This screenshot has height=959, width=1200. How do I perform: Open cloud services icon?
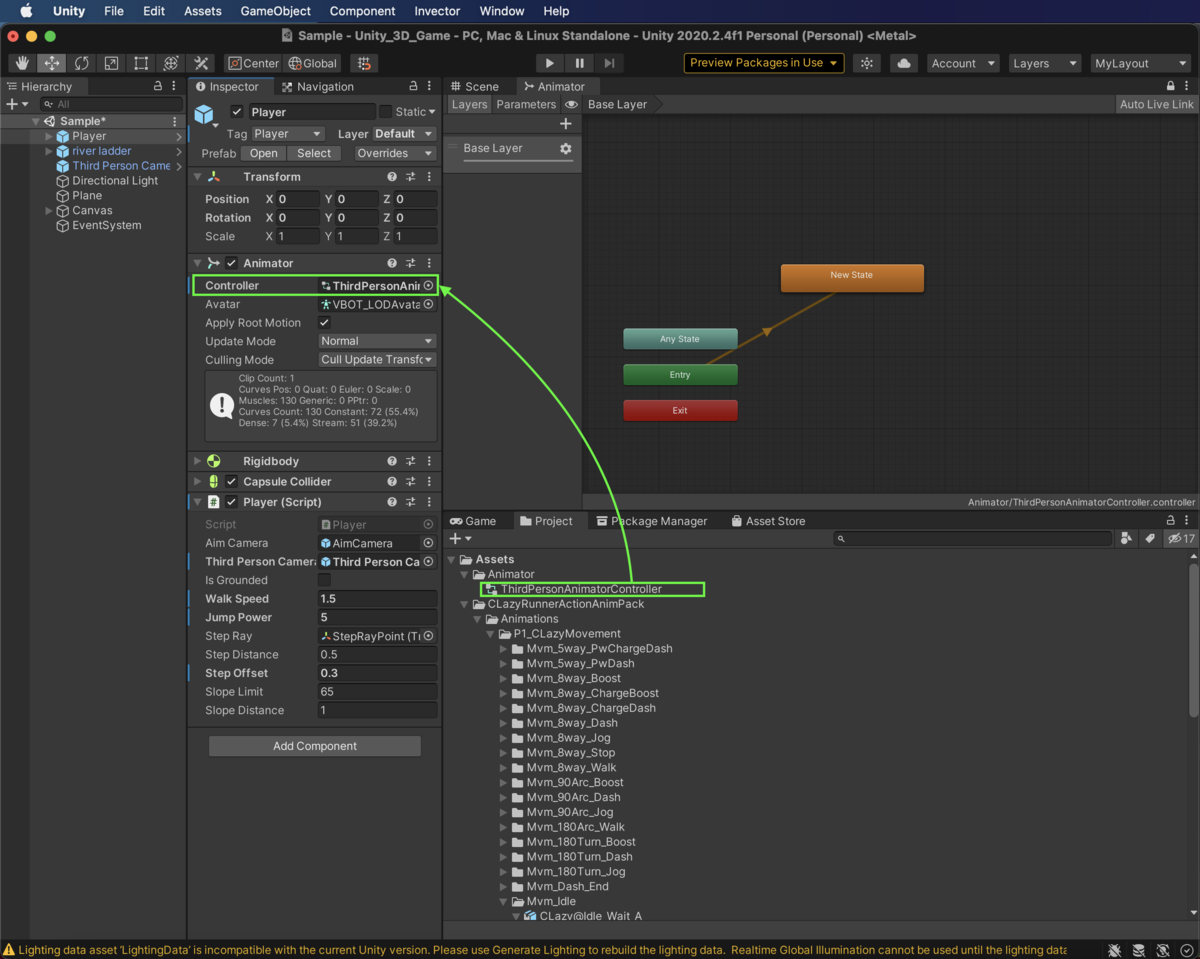pyautogui.click(x=904, y=63)
